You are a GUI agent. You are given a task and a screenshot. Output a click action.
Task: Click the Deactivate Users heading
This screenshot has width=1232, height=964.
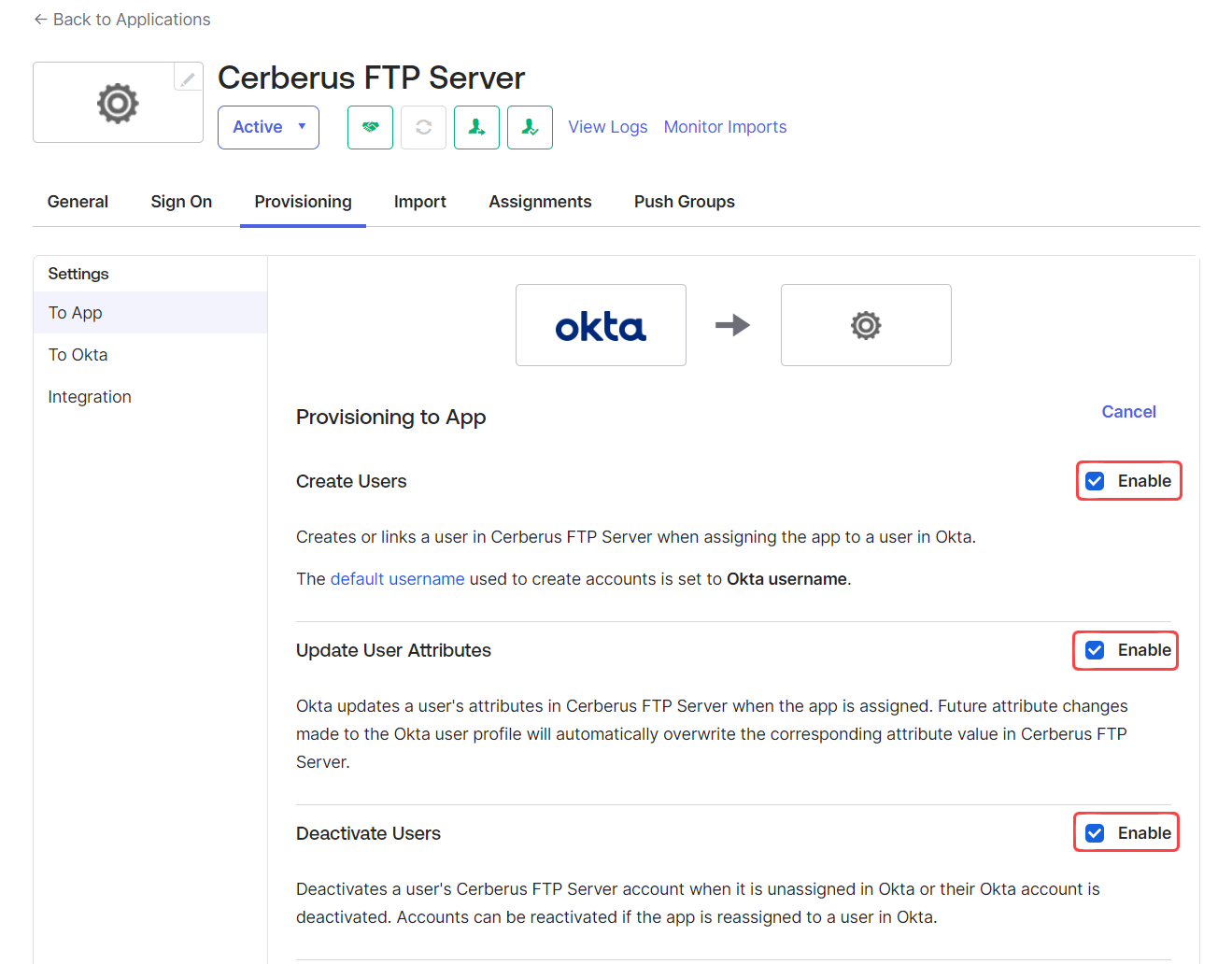(x=368, y=833)
